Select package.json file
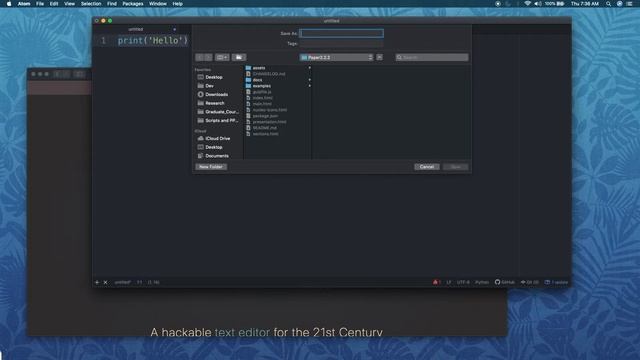The height and width of the screenshot is (360, 640). point(265,116)
